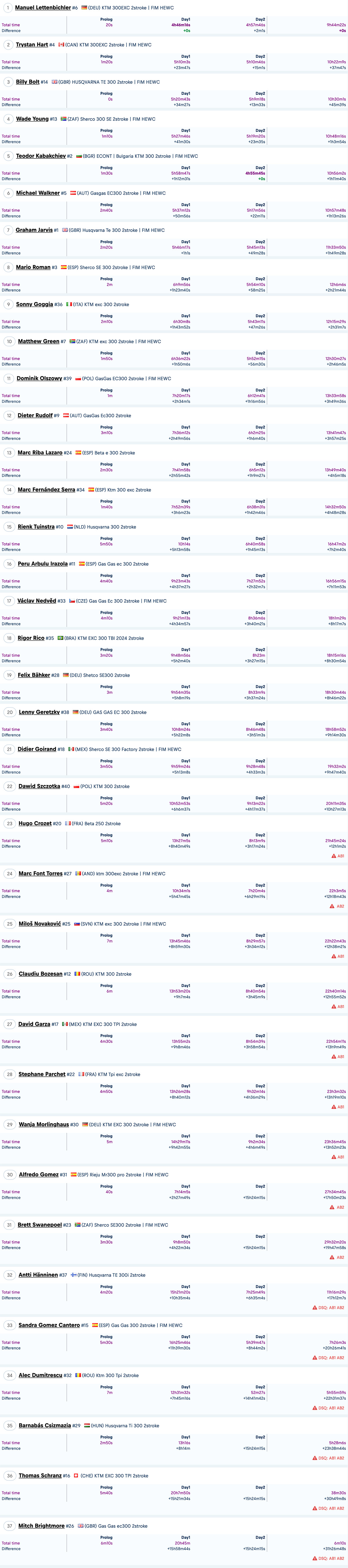
Task: Open Mario Roman rider page
Action: 33,267
